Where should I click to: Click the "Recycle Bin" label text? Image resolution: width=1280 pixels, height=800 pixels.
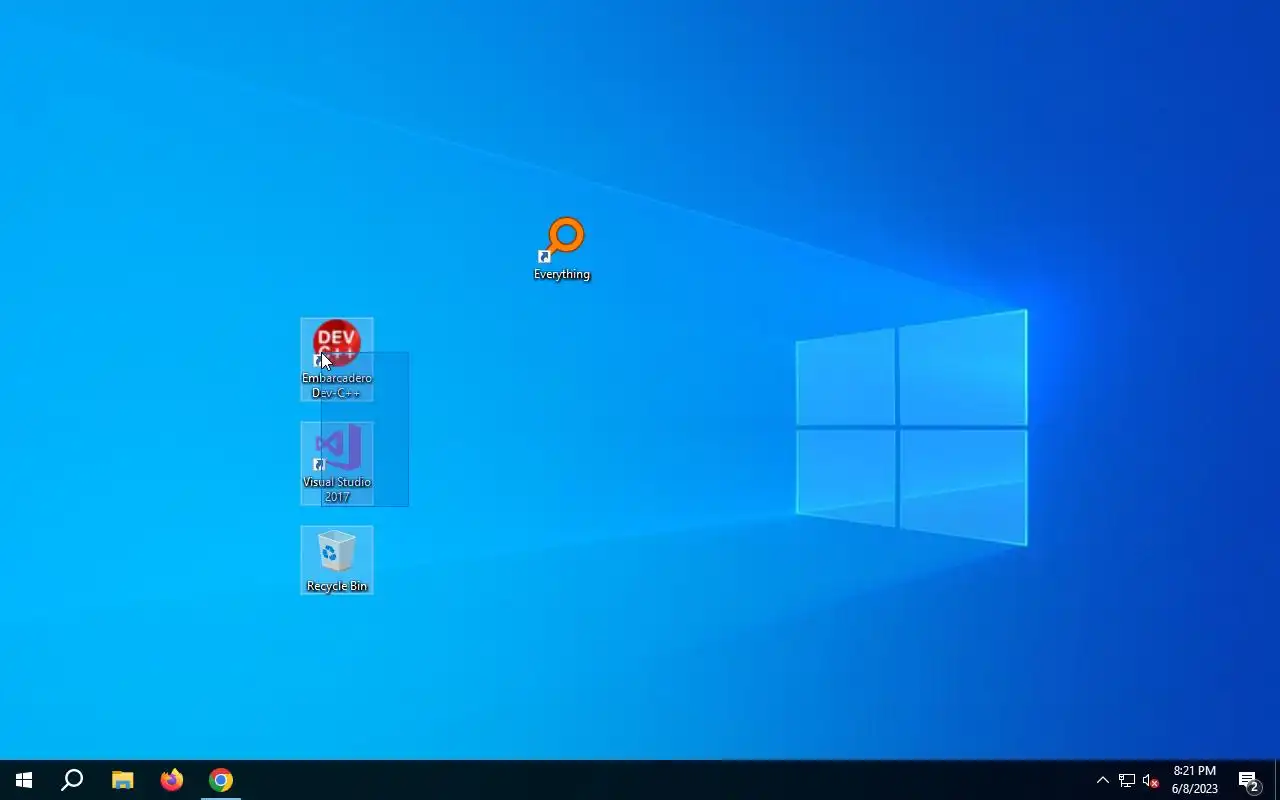pos(337,586)
